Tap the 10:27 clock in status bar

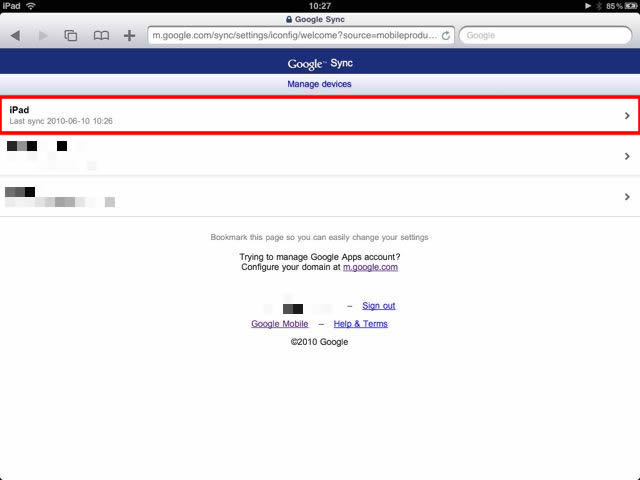coord(320,6)
